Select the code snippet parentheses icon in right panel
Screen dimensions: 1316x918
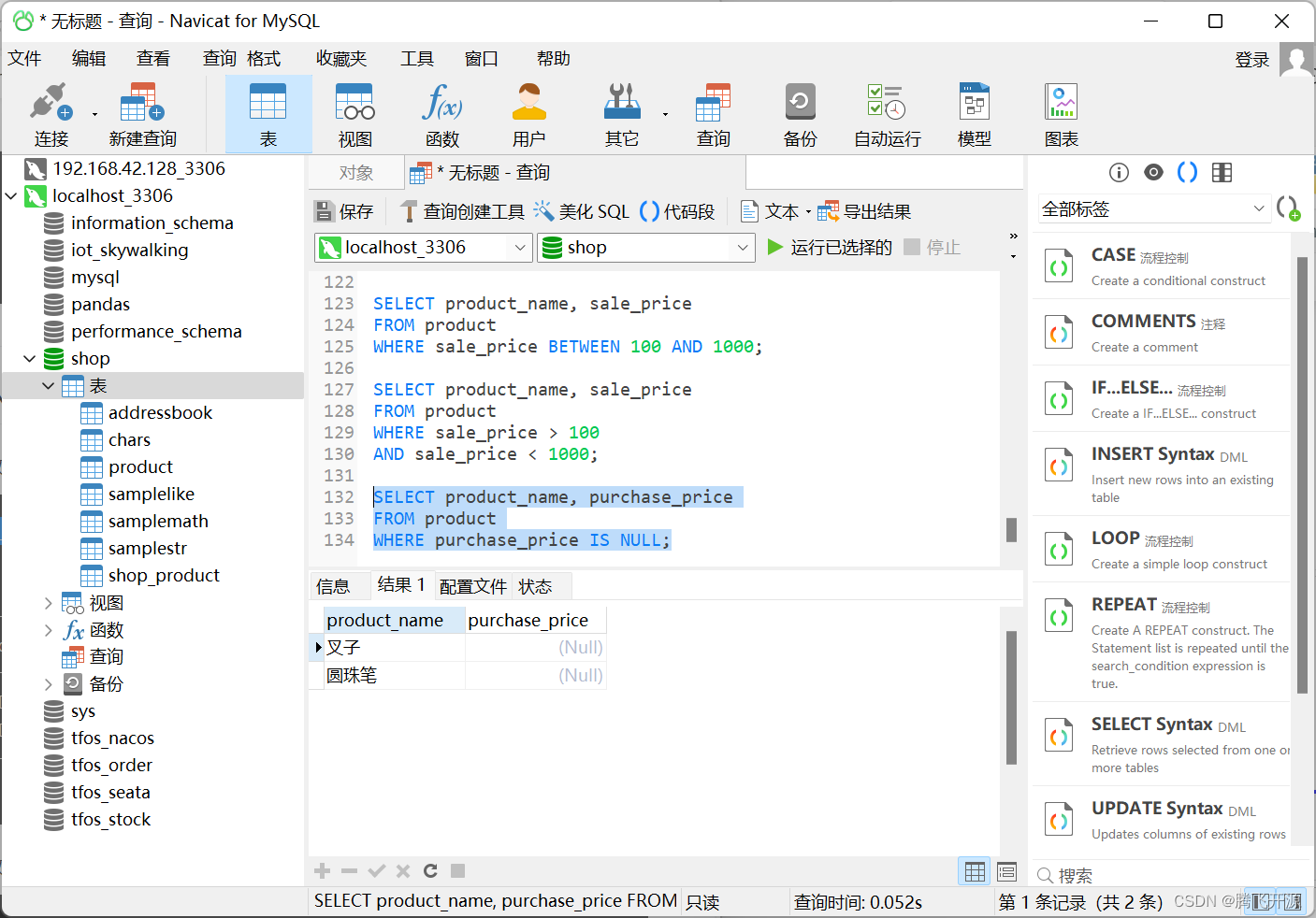(x=1187, y=172)
